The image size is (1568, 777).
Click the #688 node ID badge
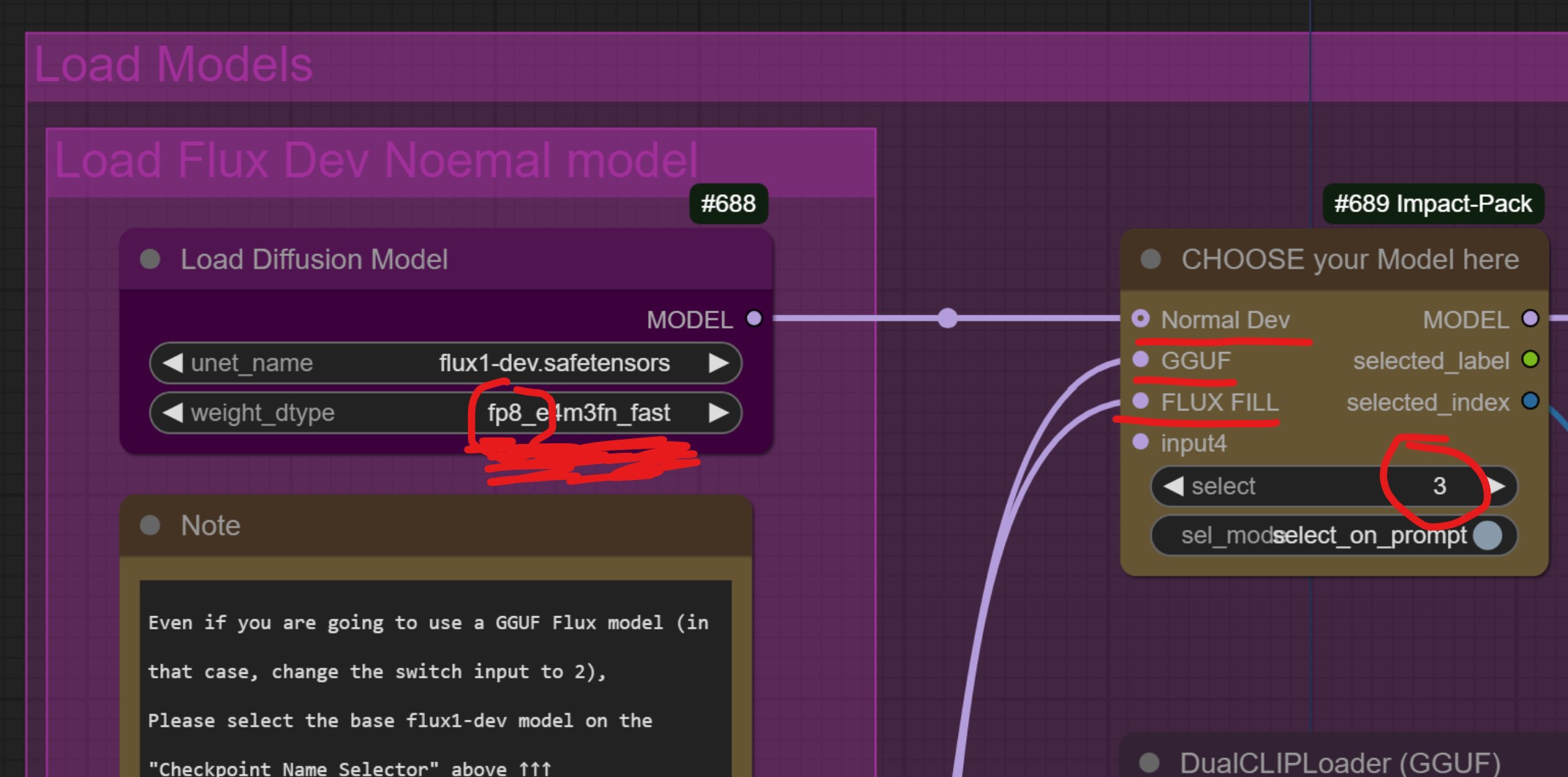728,203
